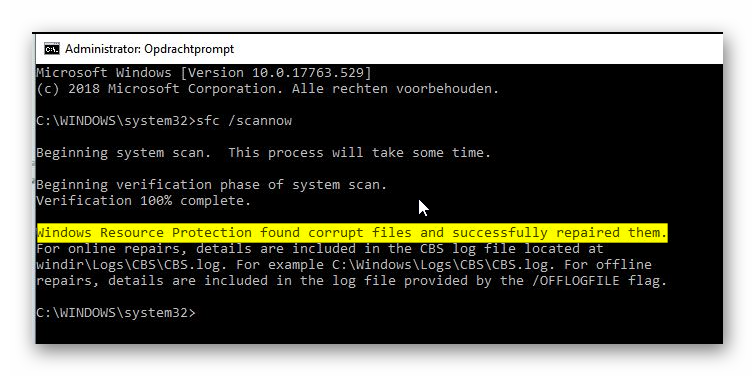Click the typed 'sfc /scannow' command
Viewport: 755px width, 376px height.
(244, 121)
